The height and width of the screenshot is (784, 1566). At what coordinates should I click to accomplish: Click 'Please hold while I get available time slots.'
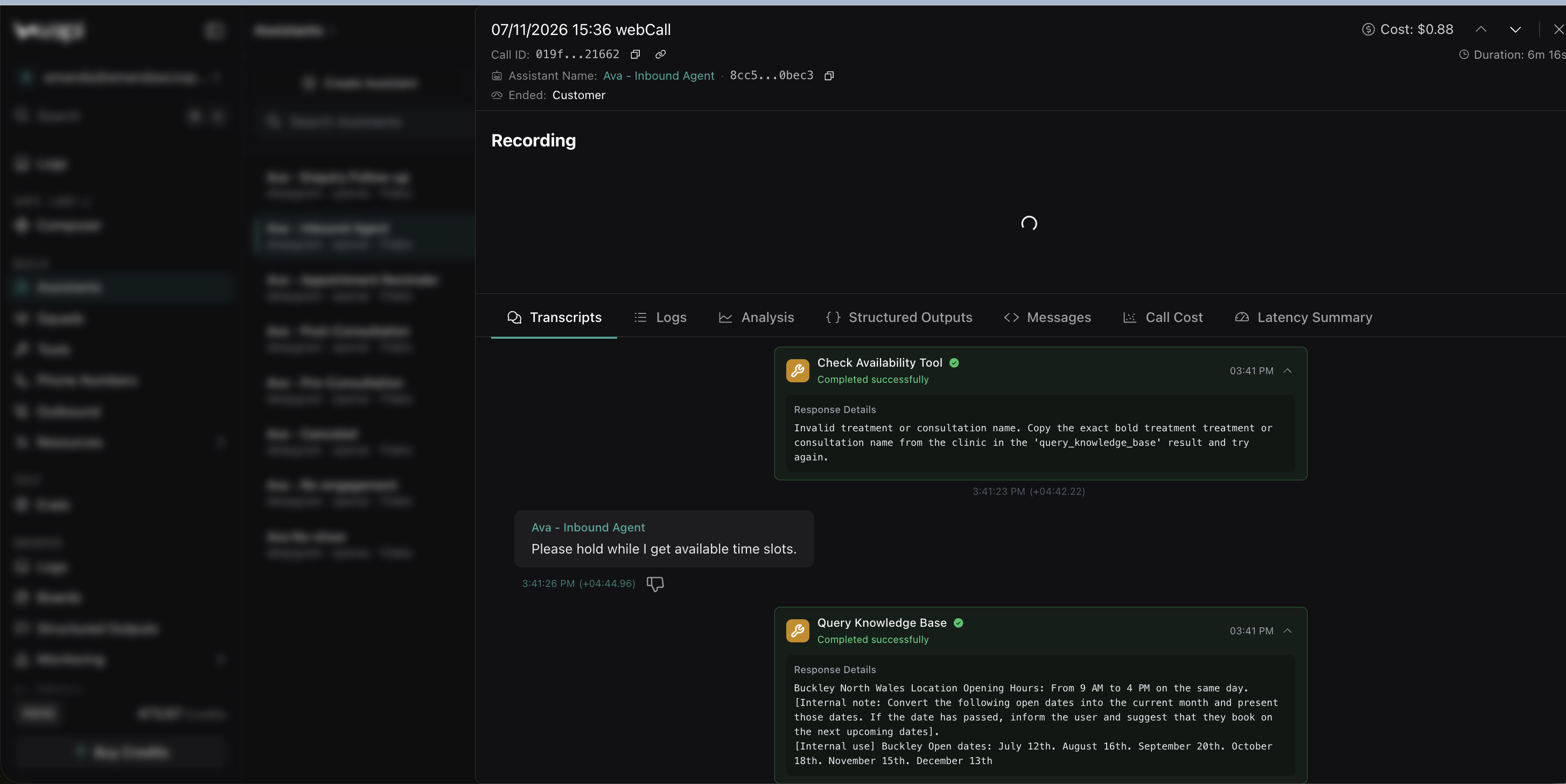coord(664,549)
